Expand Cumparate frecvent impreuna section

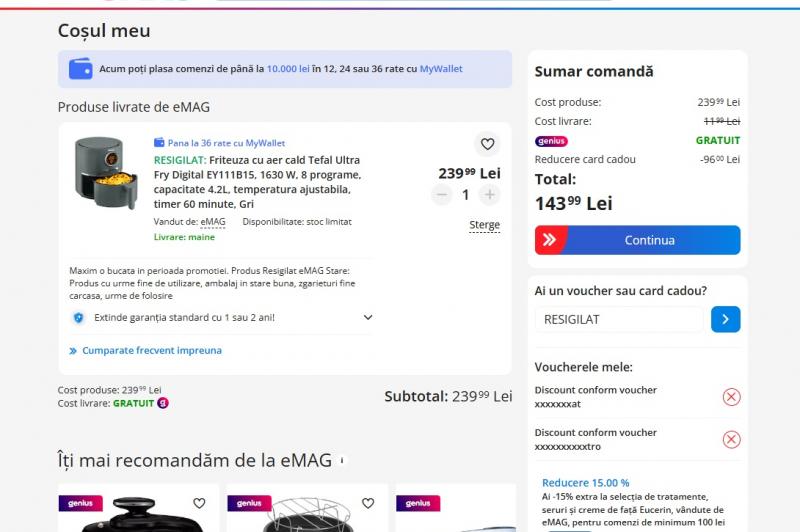point(146,350)
